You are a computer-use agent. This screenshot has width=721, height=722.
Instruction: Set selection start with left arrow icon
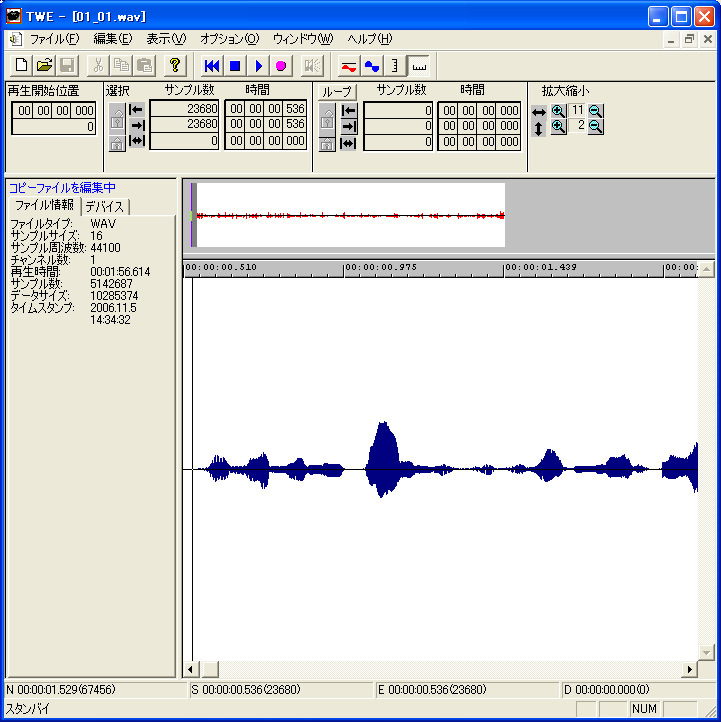point(136,110)
